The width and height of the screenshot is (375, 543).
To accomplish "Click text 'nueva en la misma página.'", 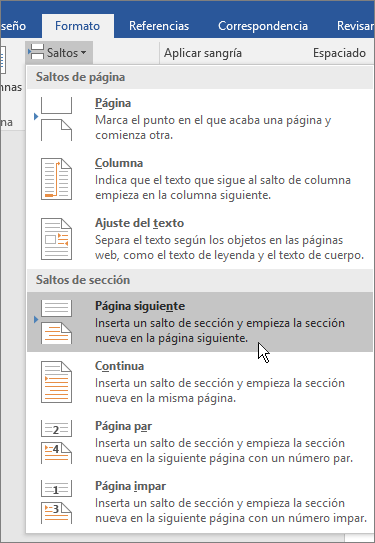I will click(166, 398).
